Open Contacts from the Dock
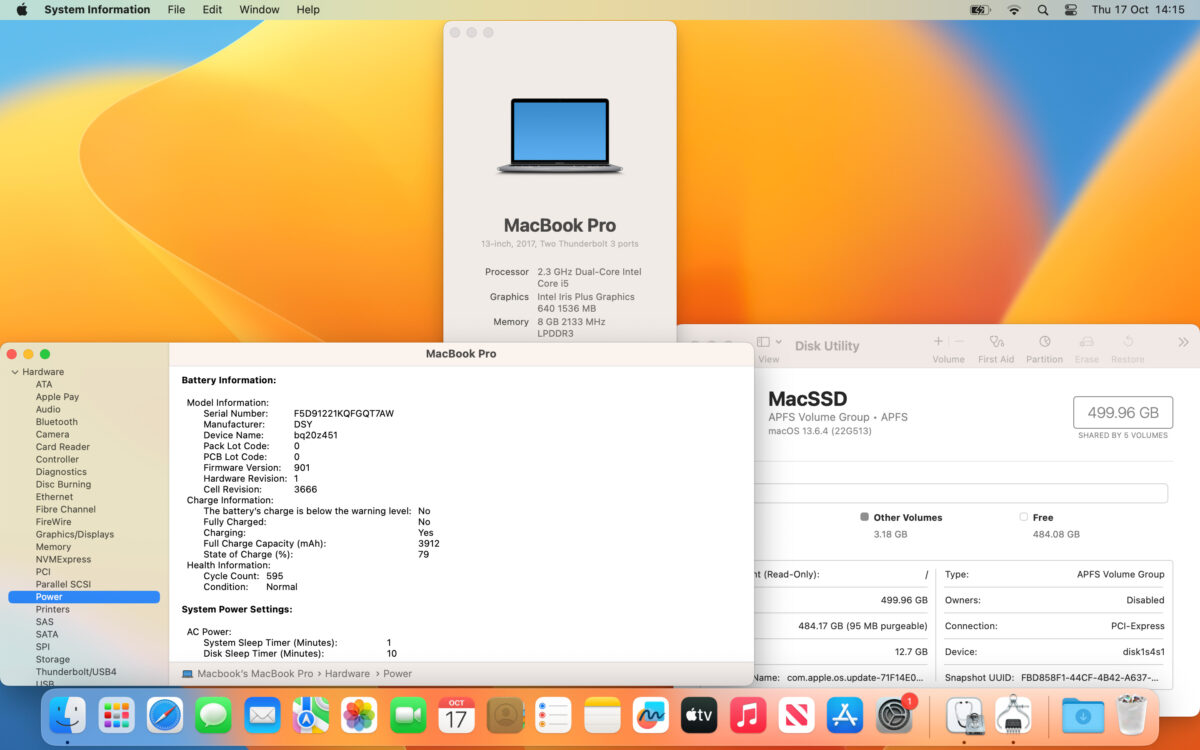This screenshot has width=1200, height=750. (x=505, y=715)
